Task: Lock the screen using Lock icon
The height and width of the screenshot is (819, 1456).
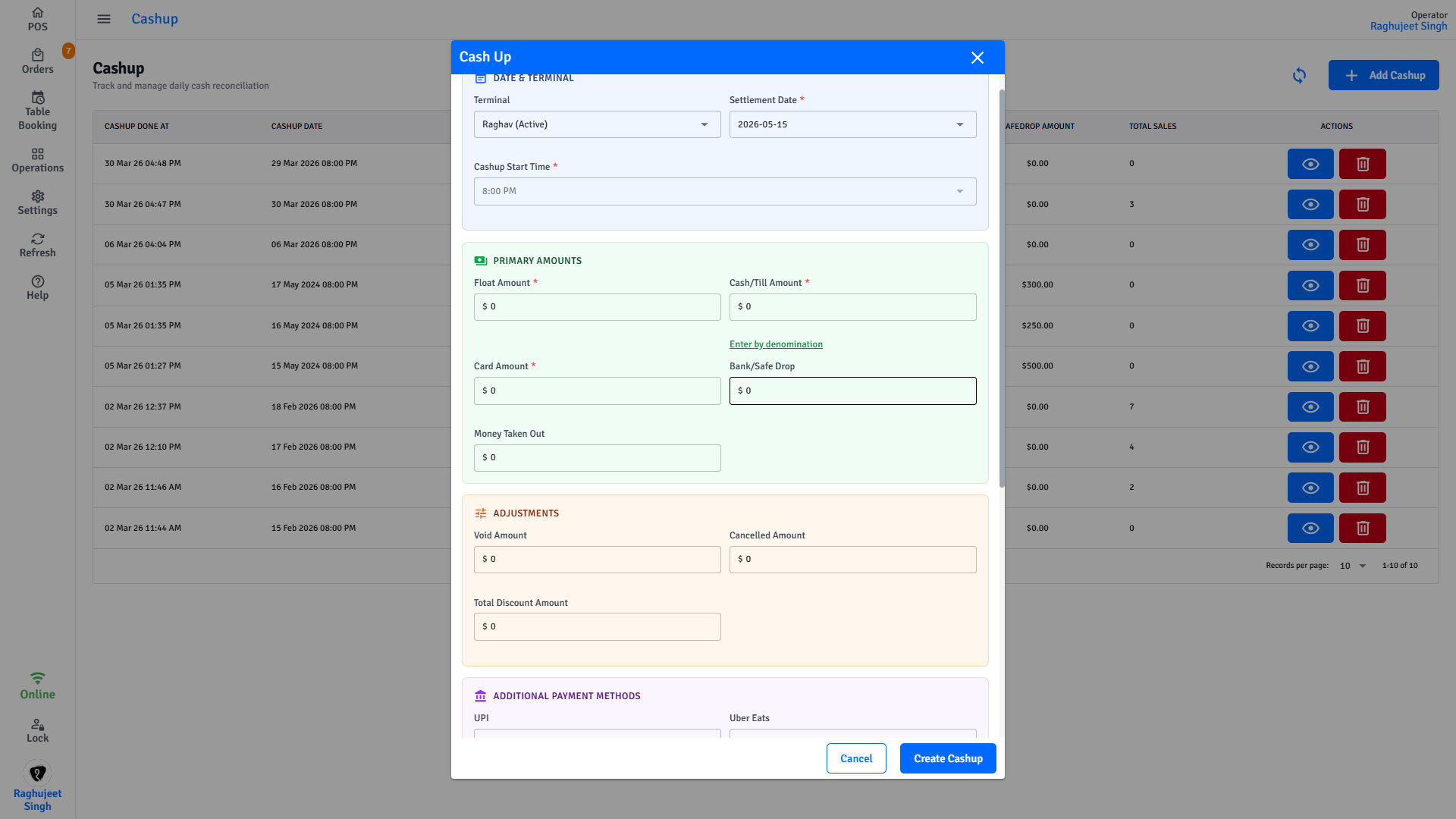Action: click(x=37, y=731)
